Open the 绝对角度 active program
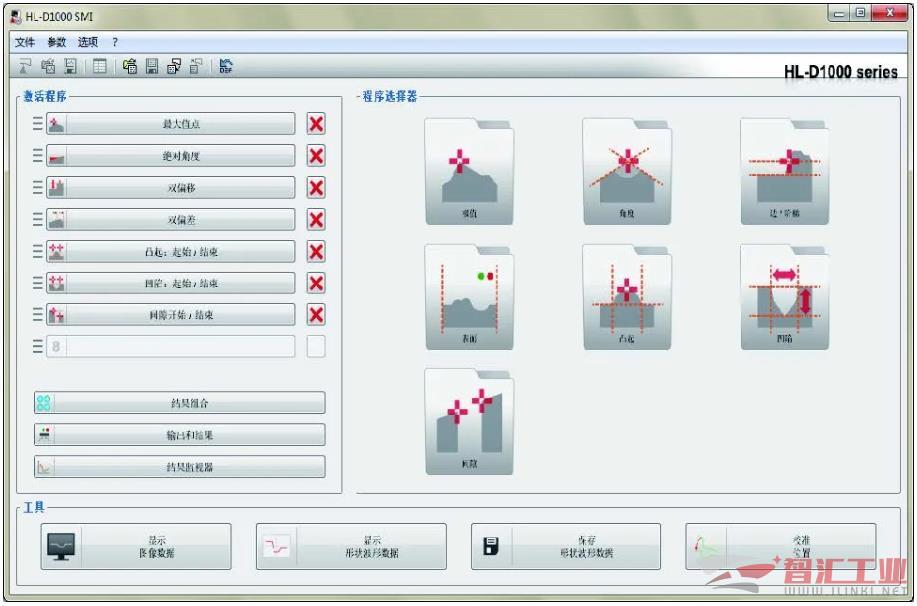Image resolution: width=917 pixels, height=606 pixels. coord(171,156)
